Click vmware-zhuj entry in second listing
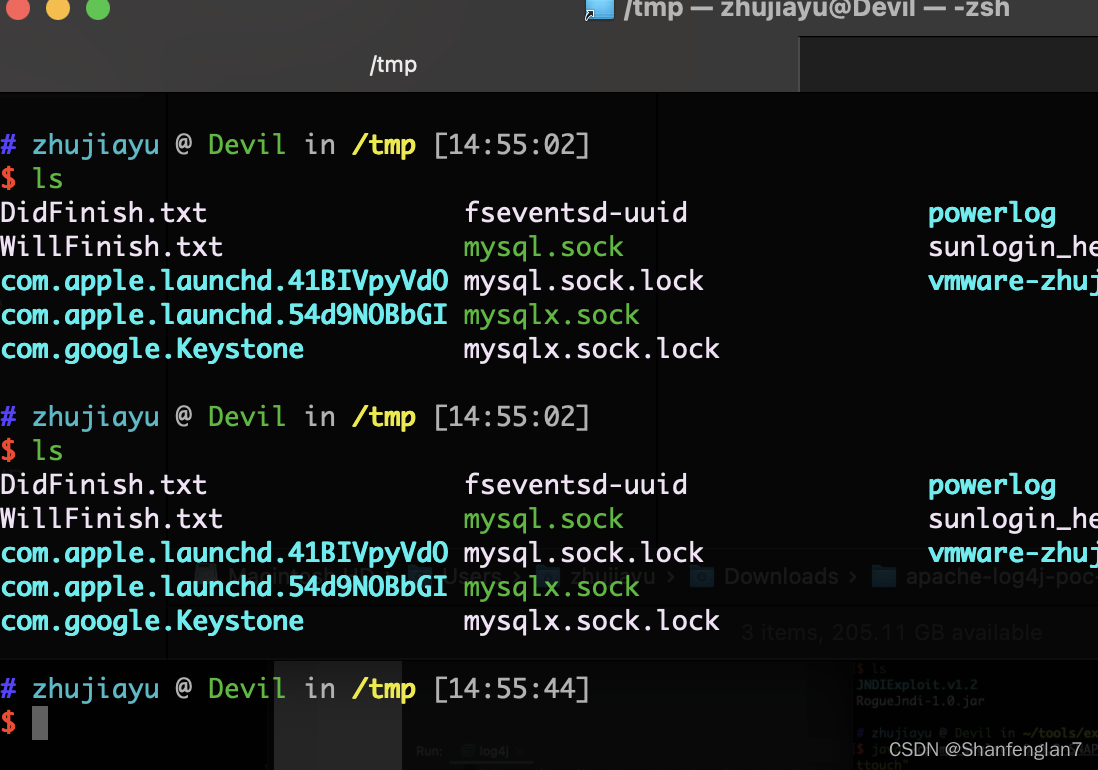The width and height of the screenshot is (1098, 770). click(1013, 554)
